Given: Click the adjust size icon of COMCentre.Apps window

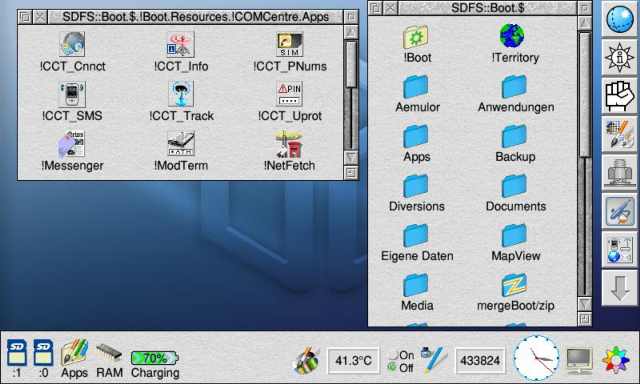Looking at the screenshot, I should 351,173.
